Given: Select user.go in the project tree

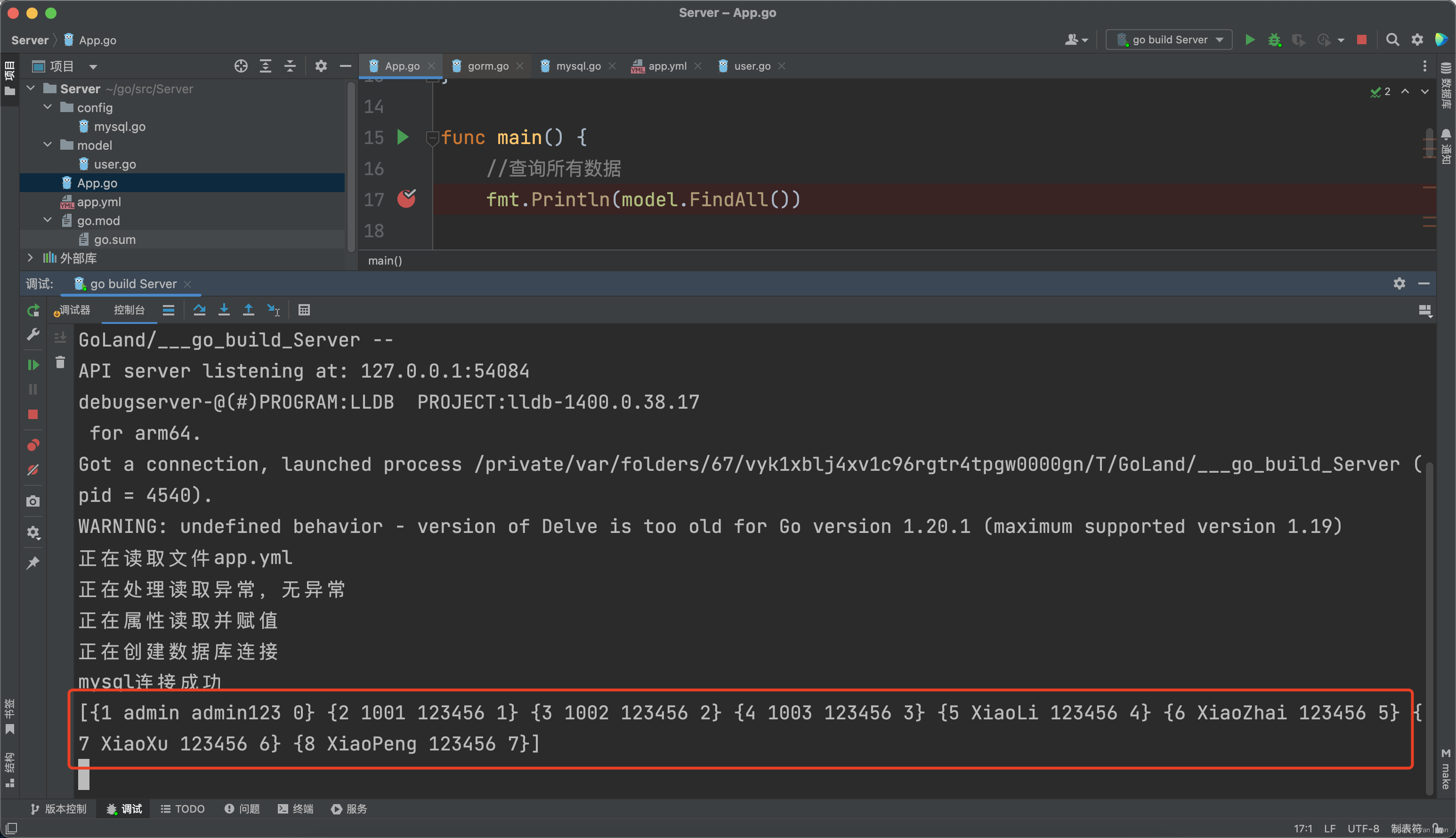Looking at the screenshot, I should (x=114, y=165).
